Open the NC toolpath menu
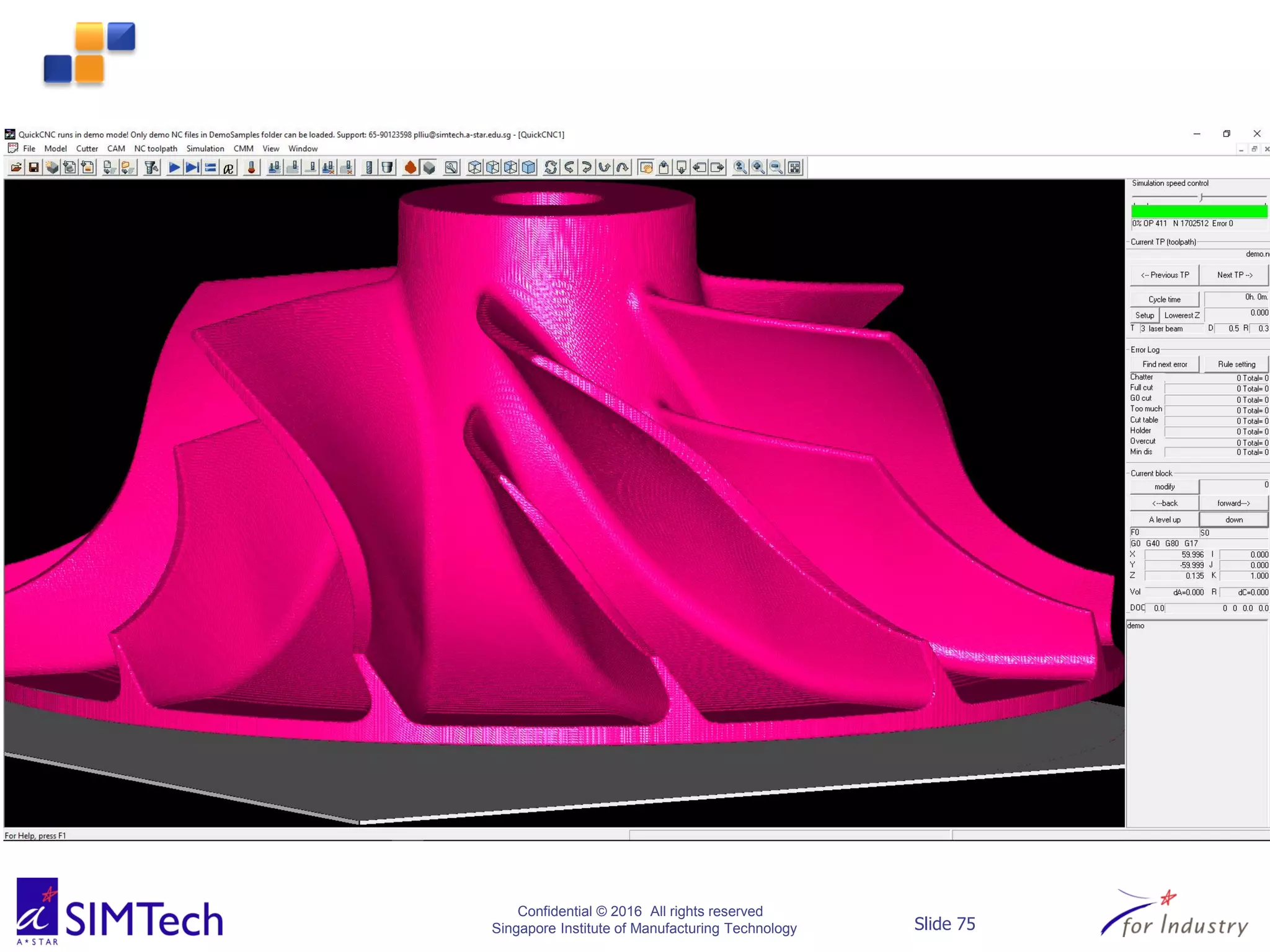 point(156,149)
